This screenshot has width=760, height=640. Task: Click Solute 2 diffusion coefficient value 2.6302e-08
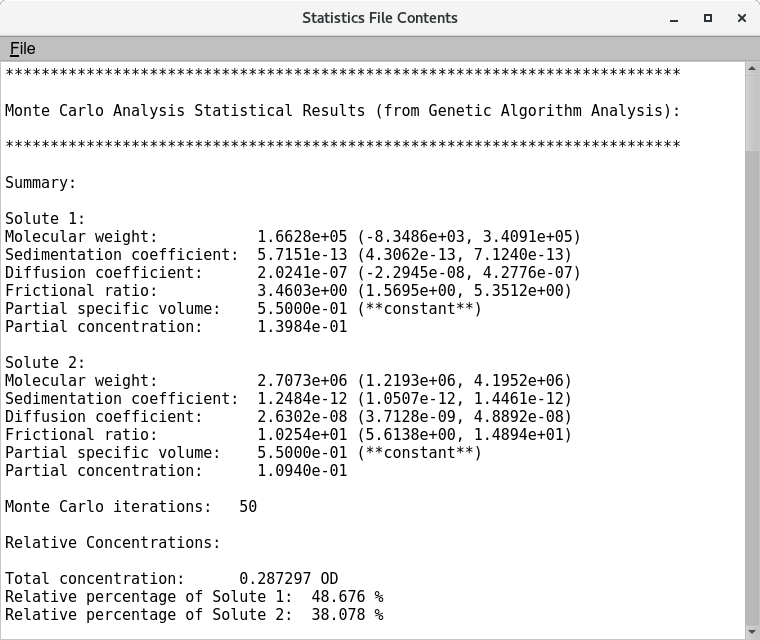pos(302,417)
